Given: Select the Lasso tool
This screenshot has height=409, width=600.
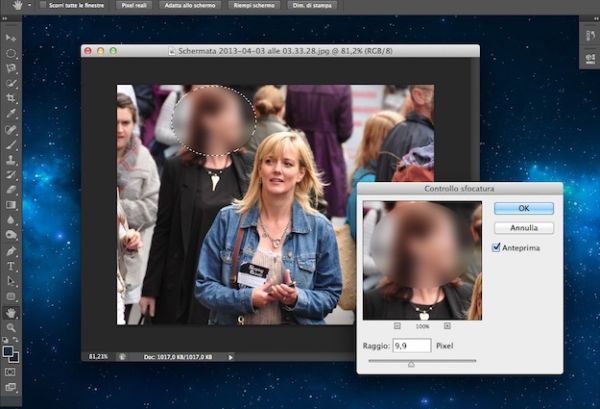Looking at the screenshot, I should 11,68.
